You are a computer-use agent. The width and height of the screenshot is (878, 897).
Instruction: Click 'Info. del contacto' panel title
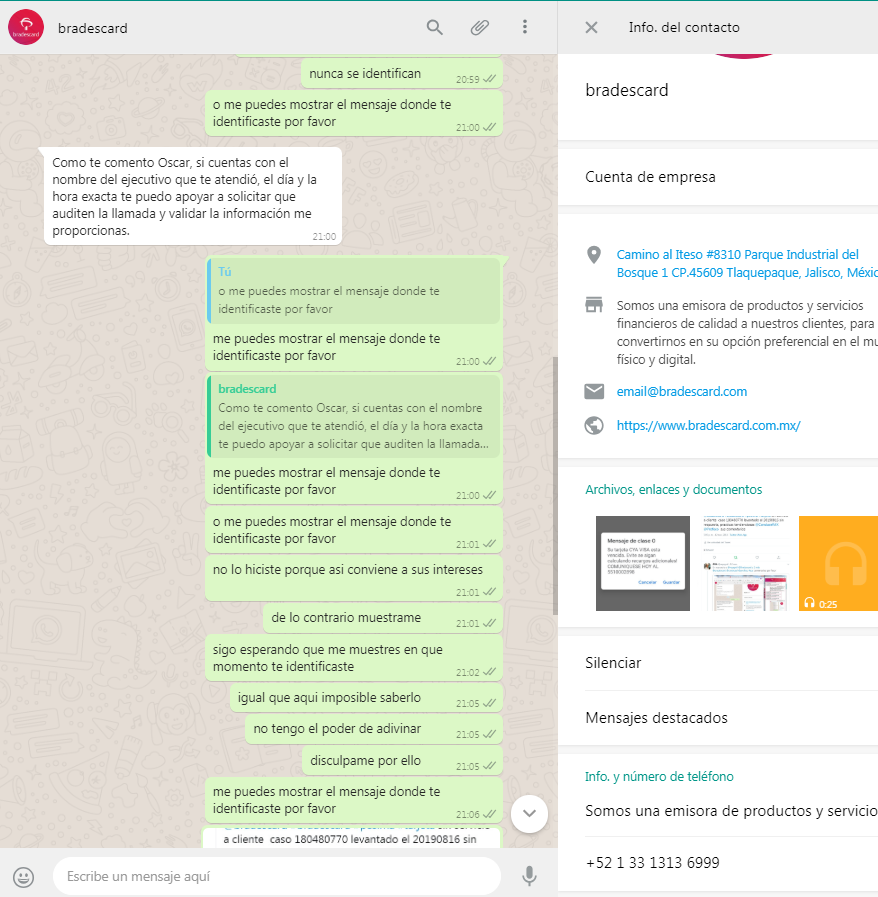684,27
